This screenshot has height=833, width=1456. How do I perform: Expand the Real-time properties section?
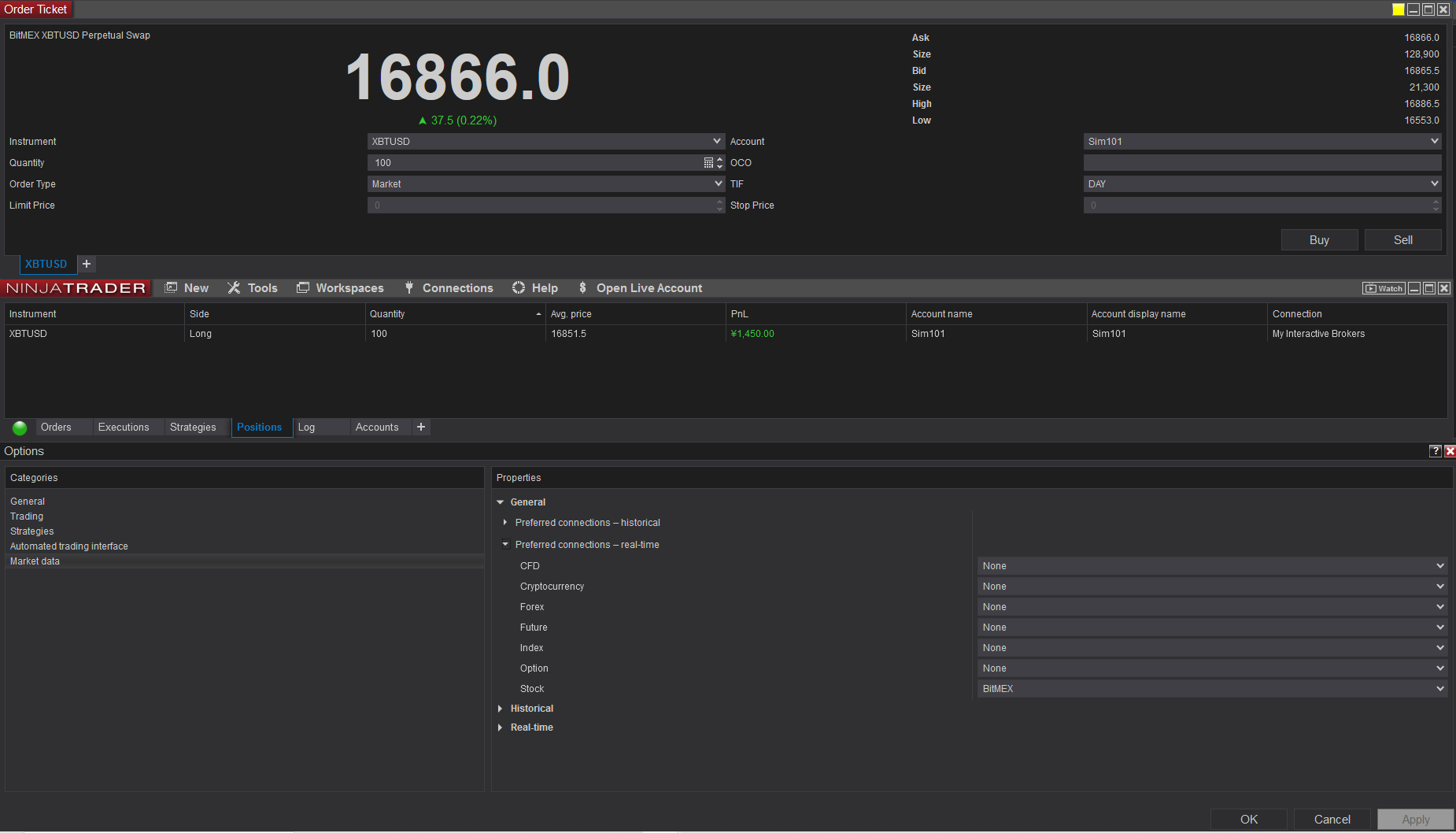pyautogui.click(x=501, y=727)
